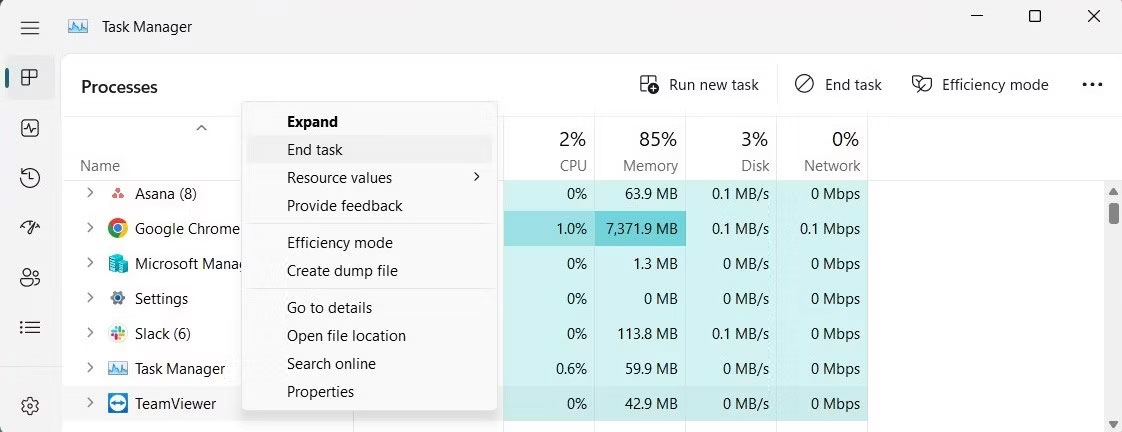1122x432 pixels.
Task: Open the Details page sidebar icon
Action: (29, 328)
